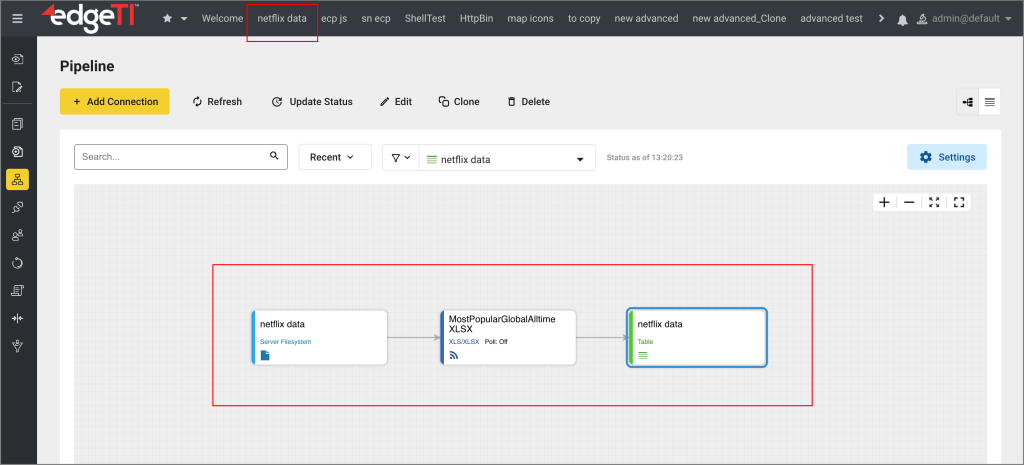Expand the netflix data pipeline selector
Screen dimensions: 1024x465
580,159
